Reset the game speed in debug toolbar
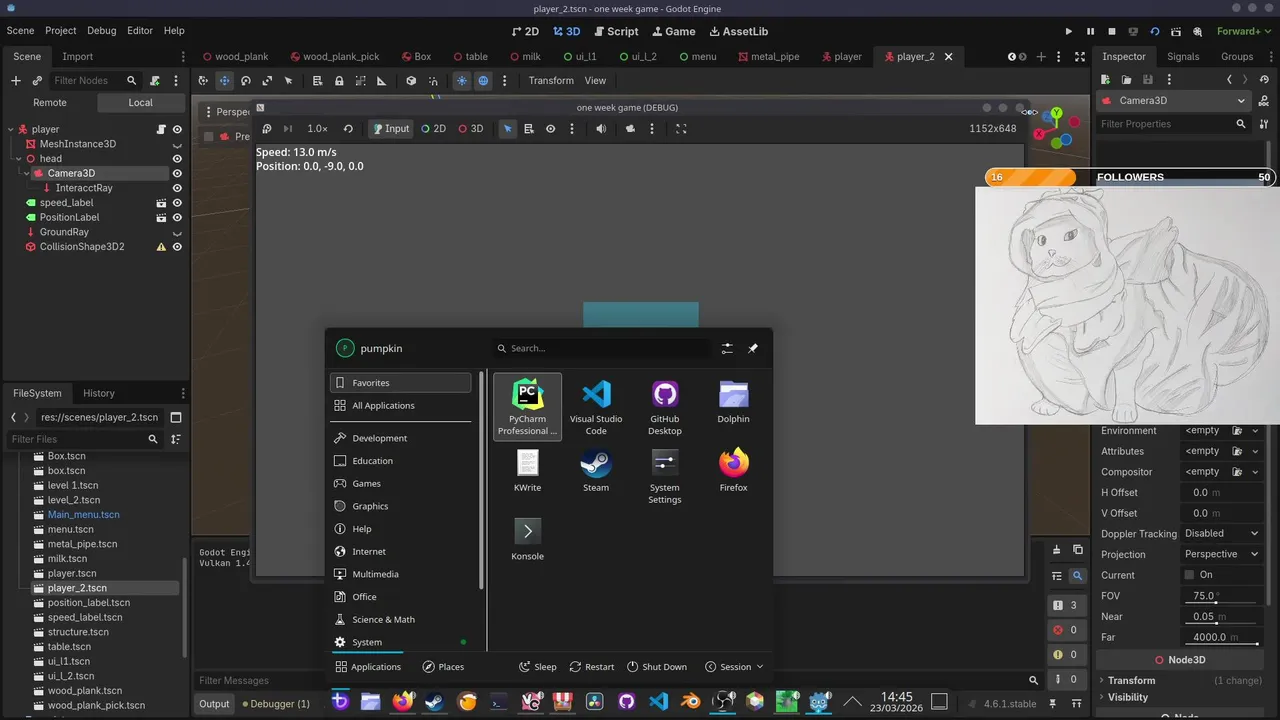Image resolution: width=1280 pixels, height=720 pixels. (348, 128)
